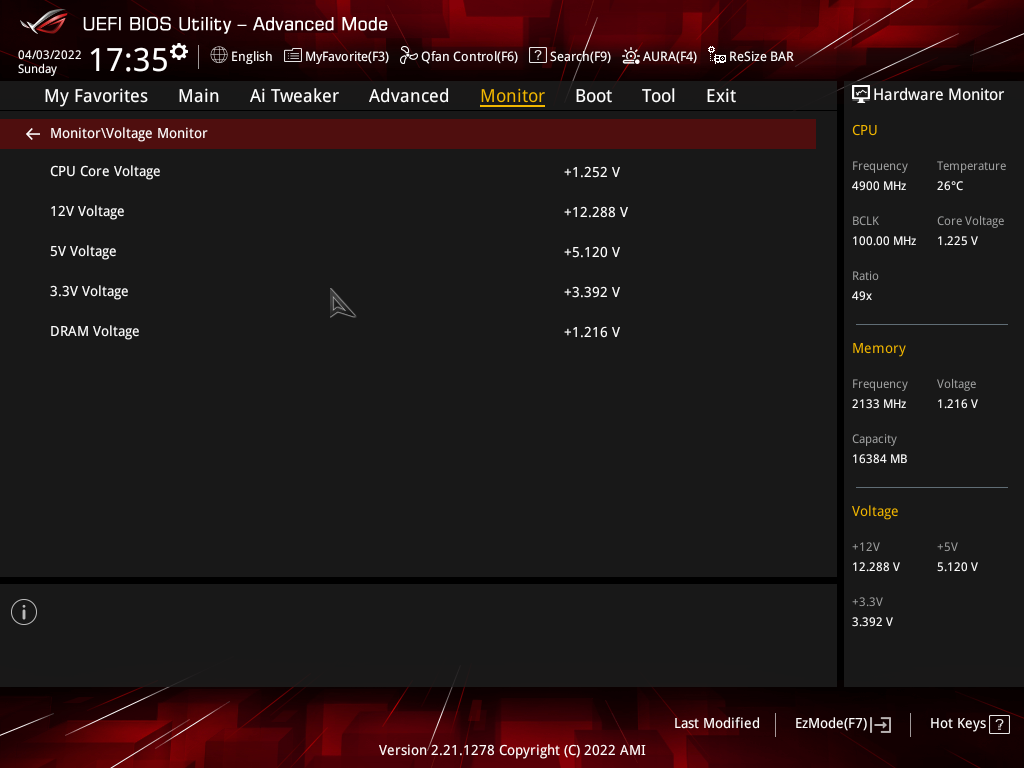Click the Hot Keys question mark icon
This screenshot has height=768, width=1024.
tap(999, 724)
